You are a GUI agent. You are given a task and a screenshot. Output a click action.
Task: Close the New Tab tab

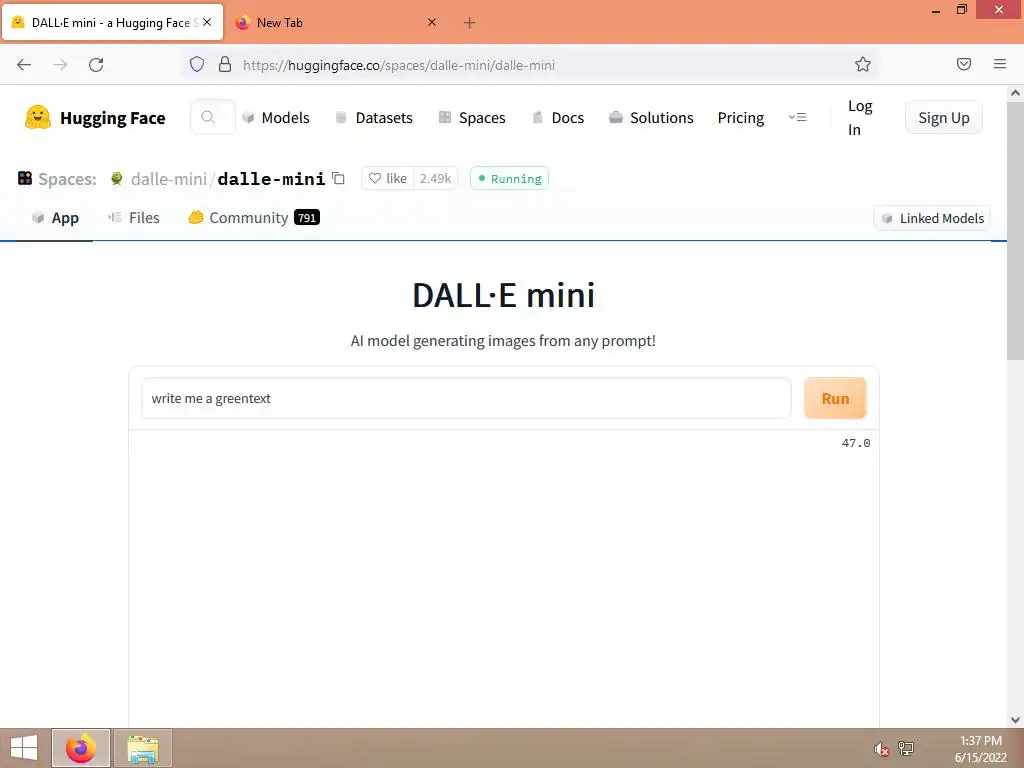pyautogui.click(x=432, y=22)
